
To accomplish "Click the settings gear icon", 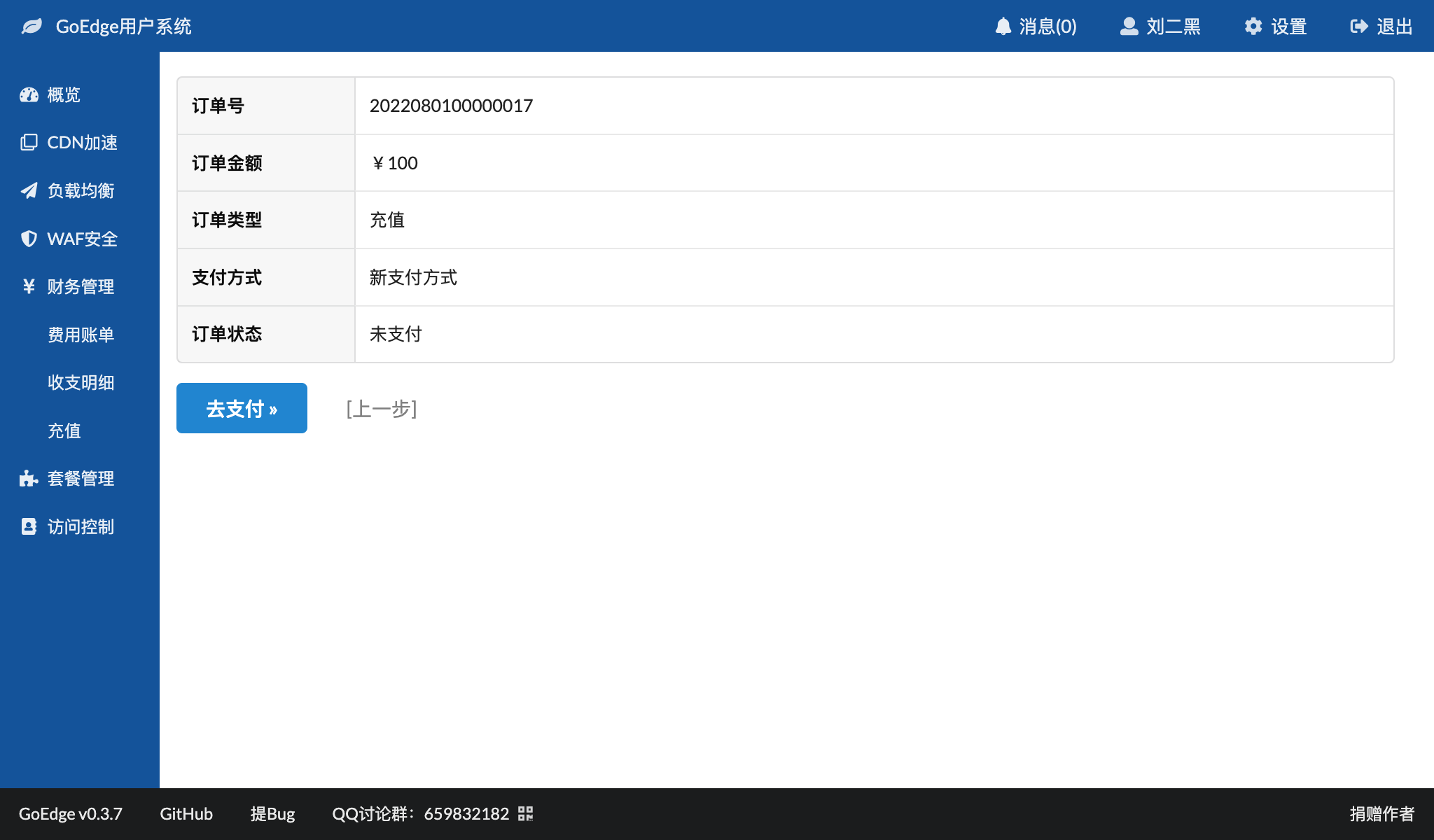I will click(1253, 27).
